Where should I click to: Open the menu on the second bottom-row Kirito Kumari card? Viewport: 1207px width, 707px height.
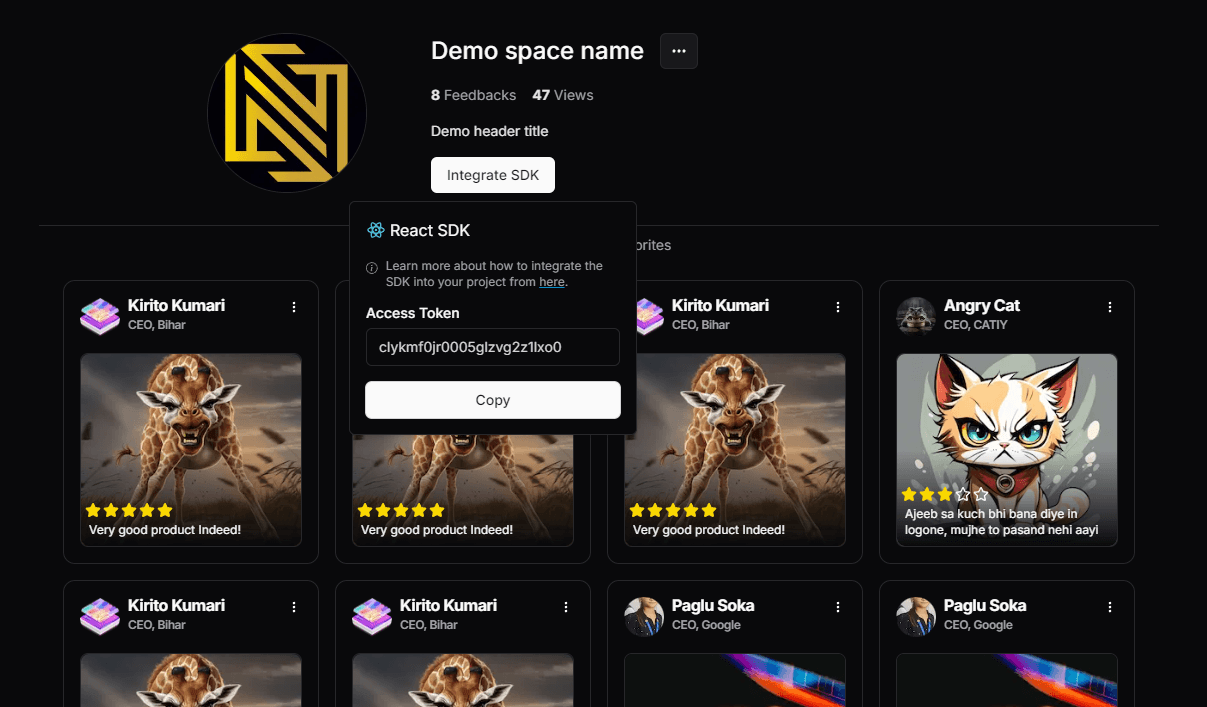pyautogui.click(x=566, y=607)
